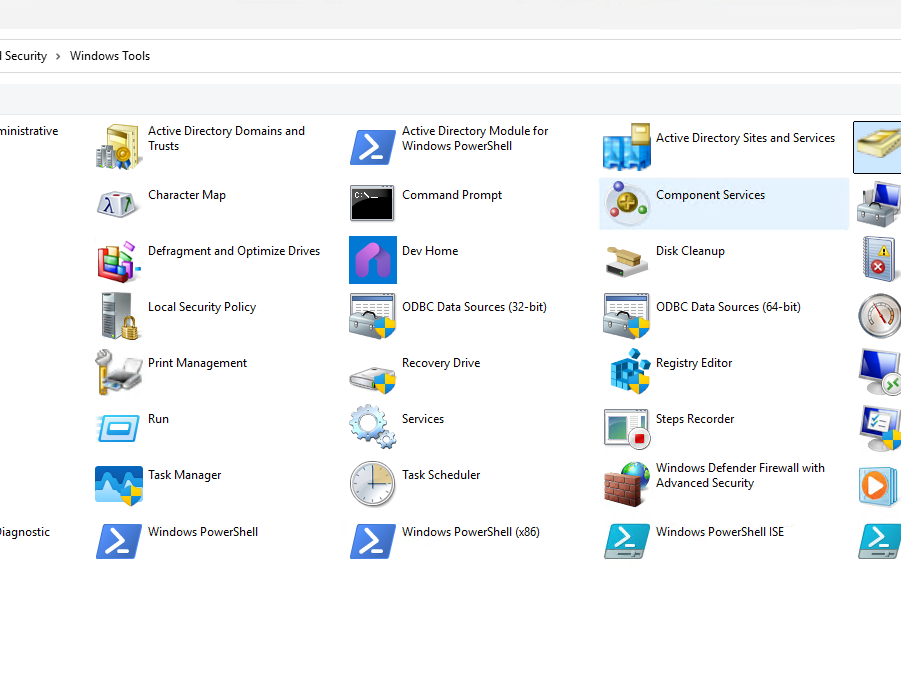Click Windows Tools in the address bar
The width and height of the screenshot is (901, 676).
click(110, 56)
